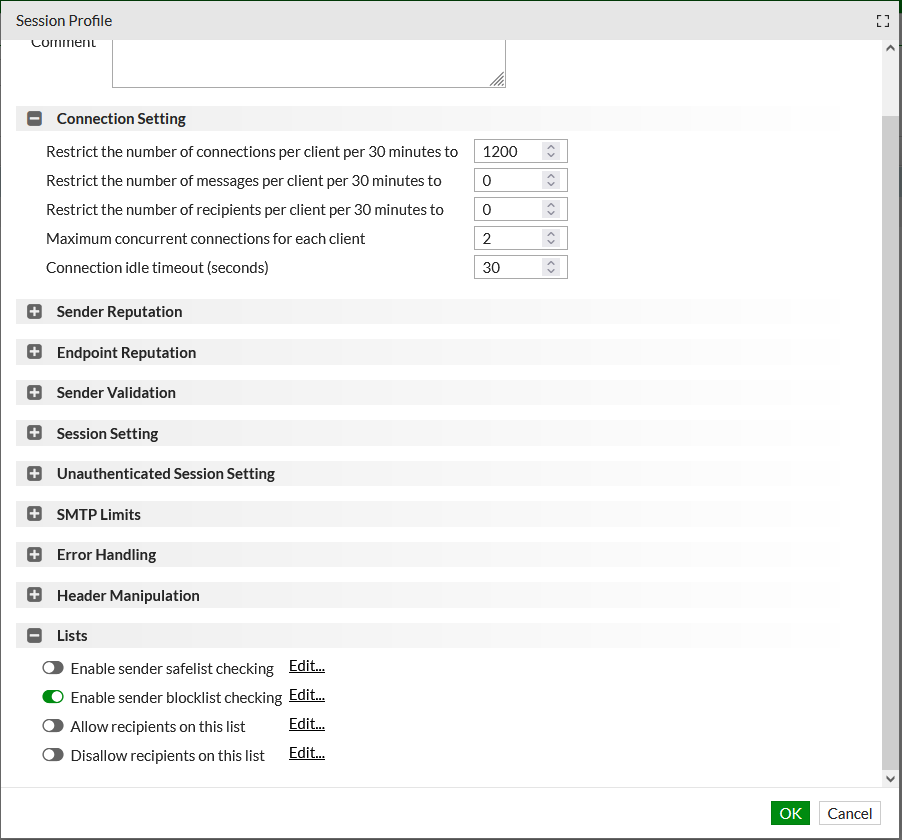Click the SMTP Limits plus icon
The height and width of the screenshot is (840, 902).
pos(35,515)
